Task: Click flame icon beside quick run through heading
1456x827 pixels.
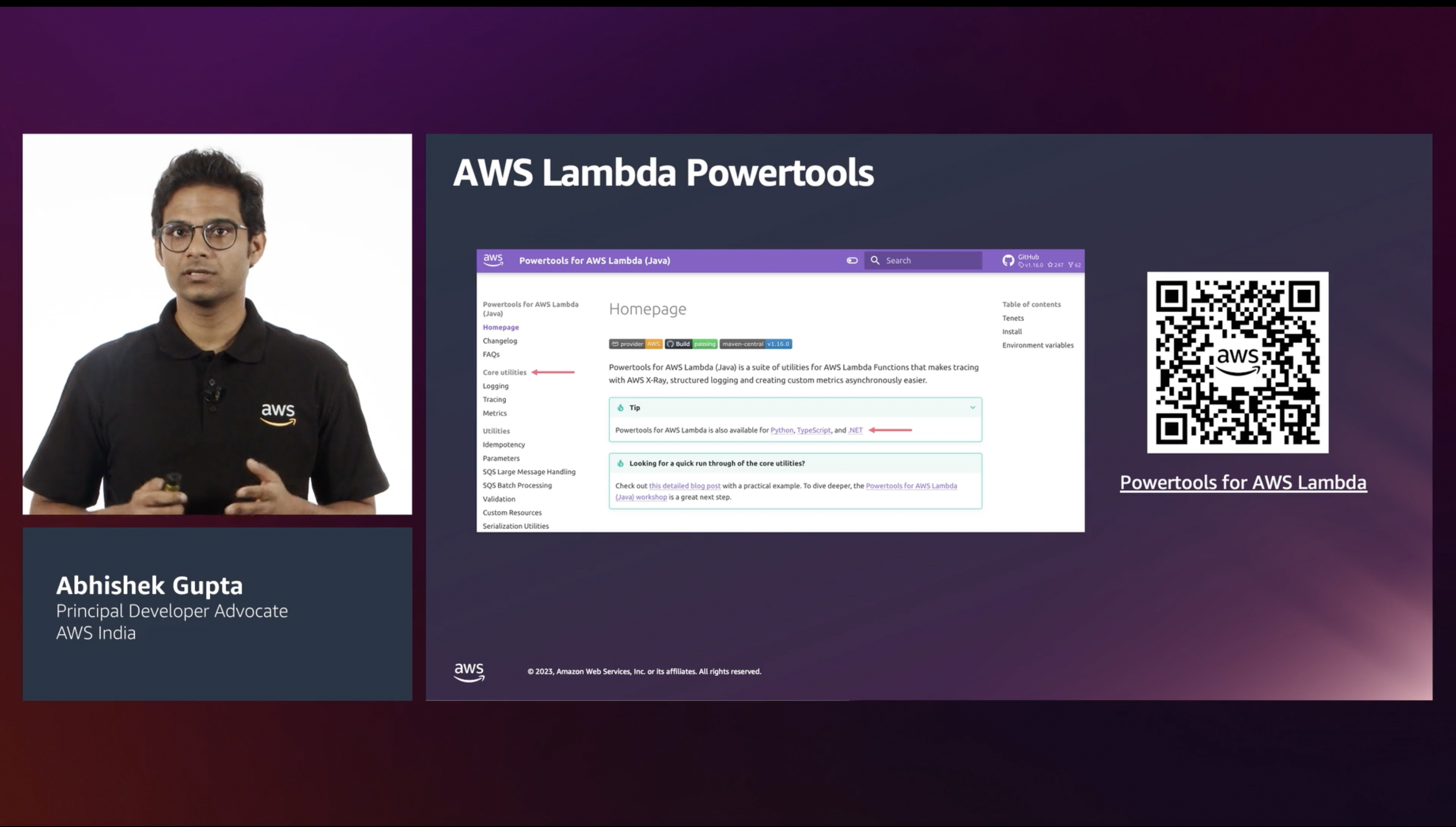Action: tap(620, 463)
